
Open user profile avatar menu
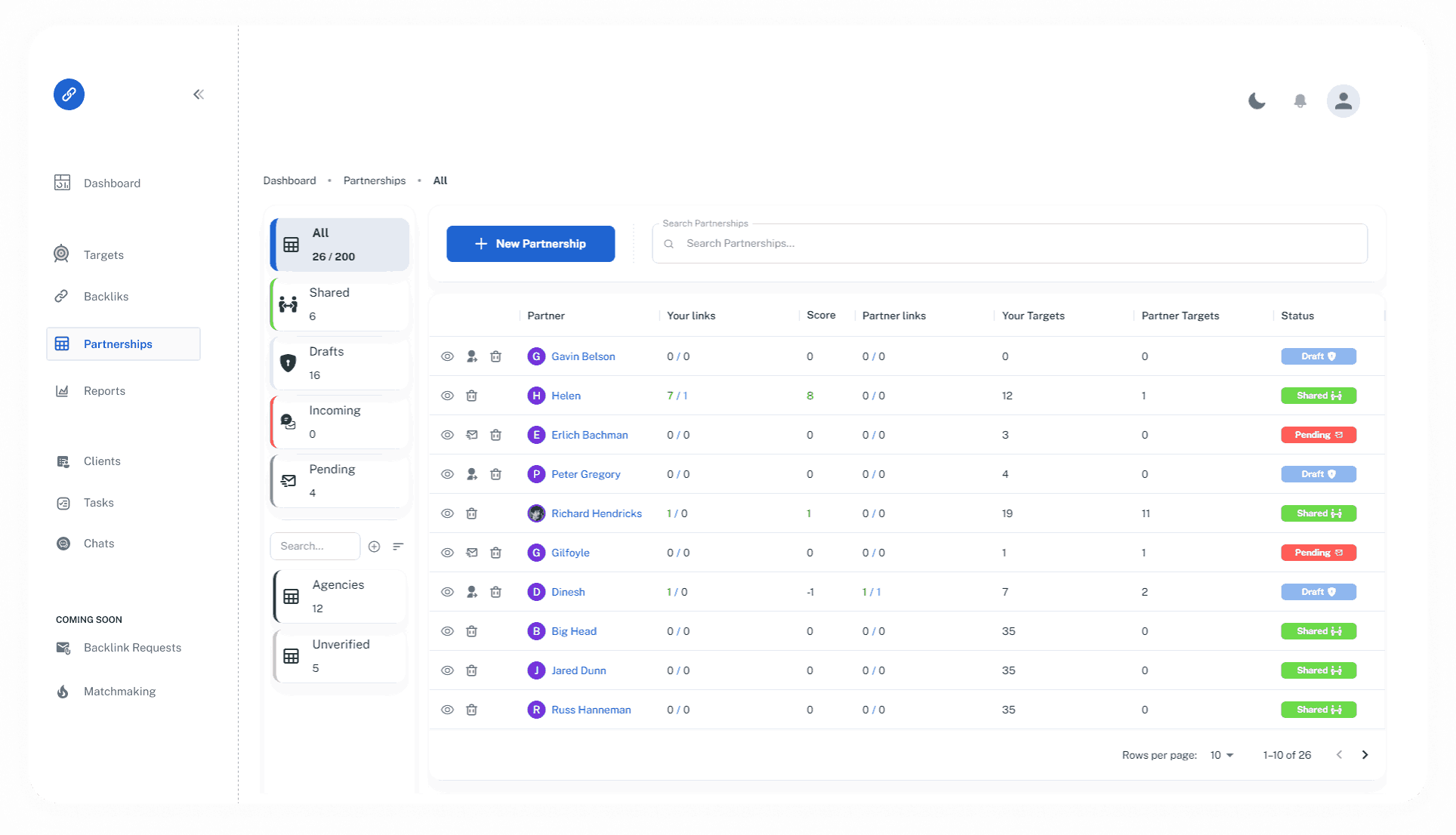[1343, 100]
